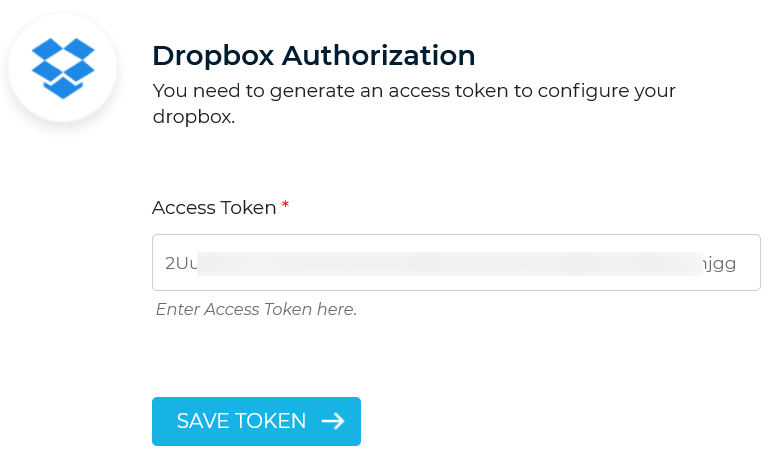Click the red required asterisk

click(x=285, y=205)
